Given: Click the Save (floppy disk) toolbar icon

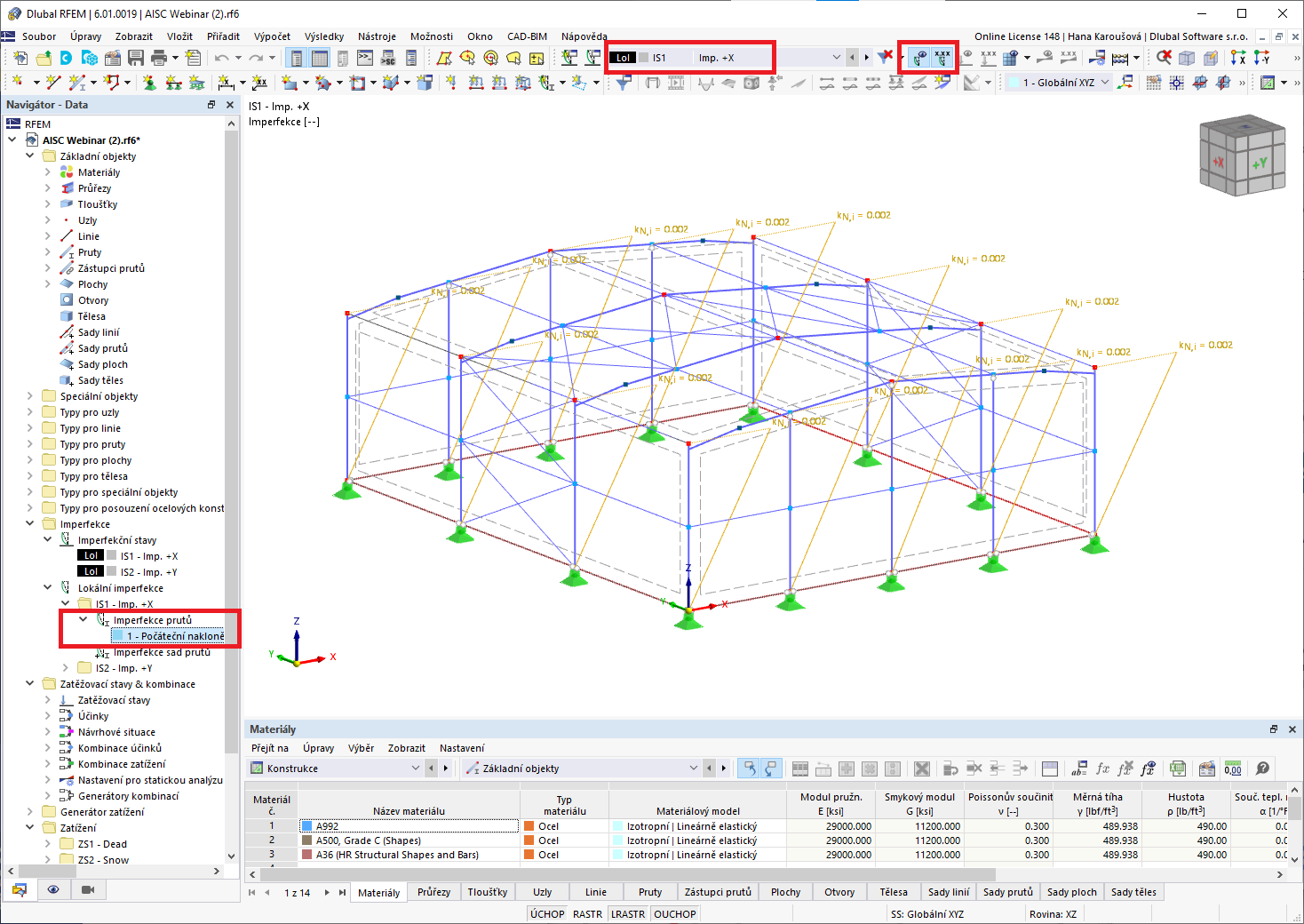Looking at the screenshot, I should (x=136, y=58).
